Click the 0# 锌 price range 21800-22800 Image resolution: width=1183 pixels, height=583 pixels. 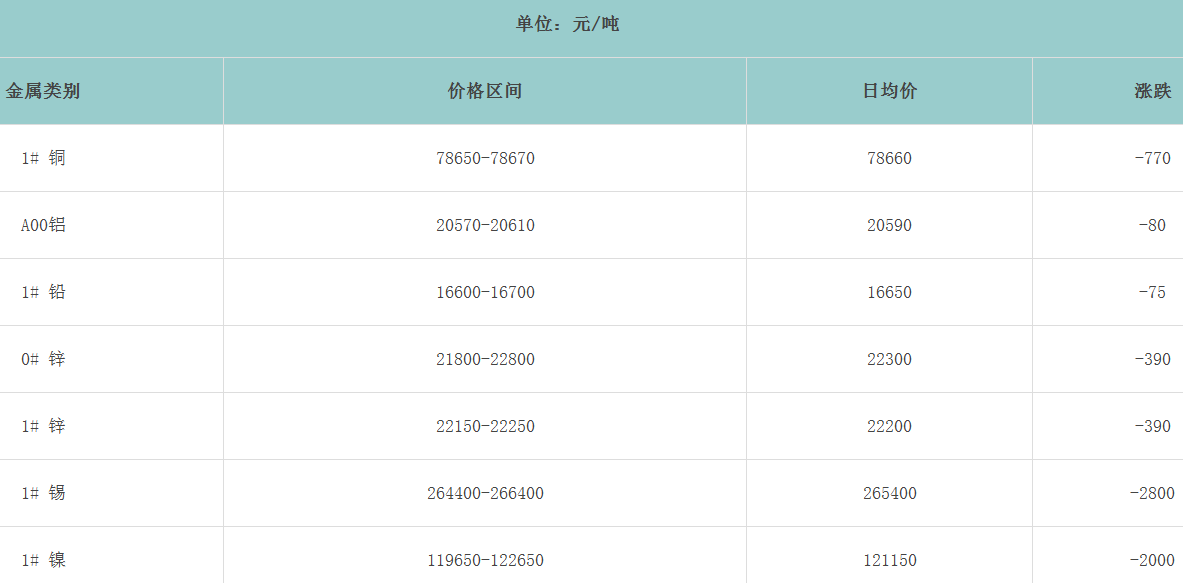[485, 359]
